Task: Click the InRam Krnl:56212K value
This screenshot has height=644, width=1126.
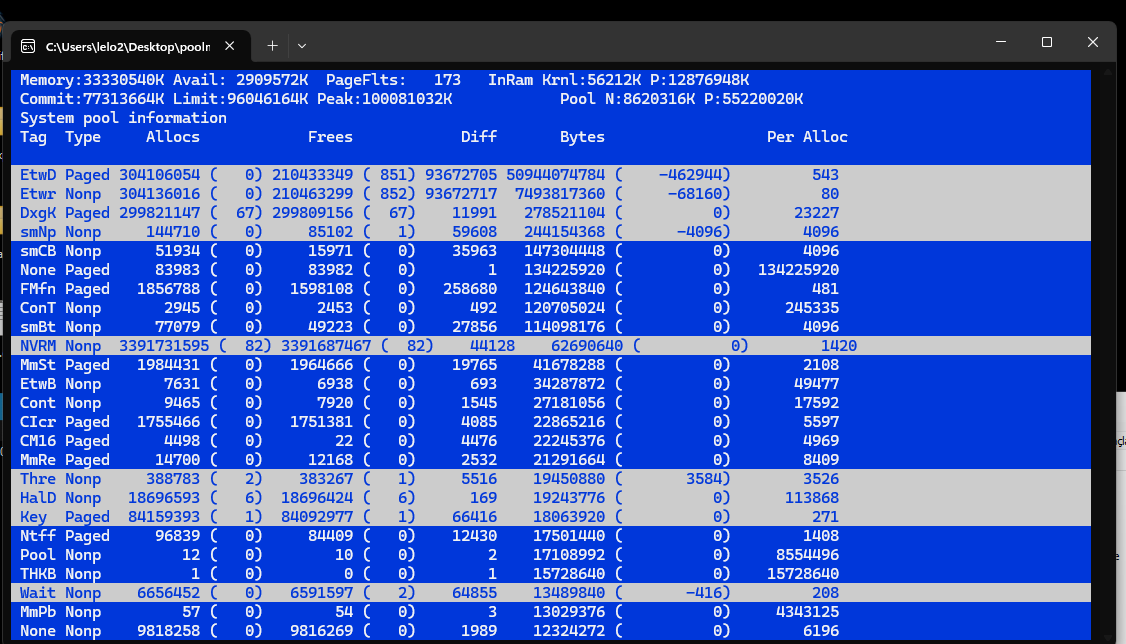Action: click(x=564, y=80)
